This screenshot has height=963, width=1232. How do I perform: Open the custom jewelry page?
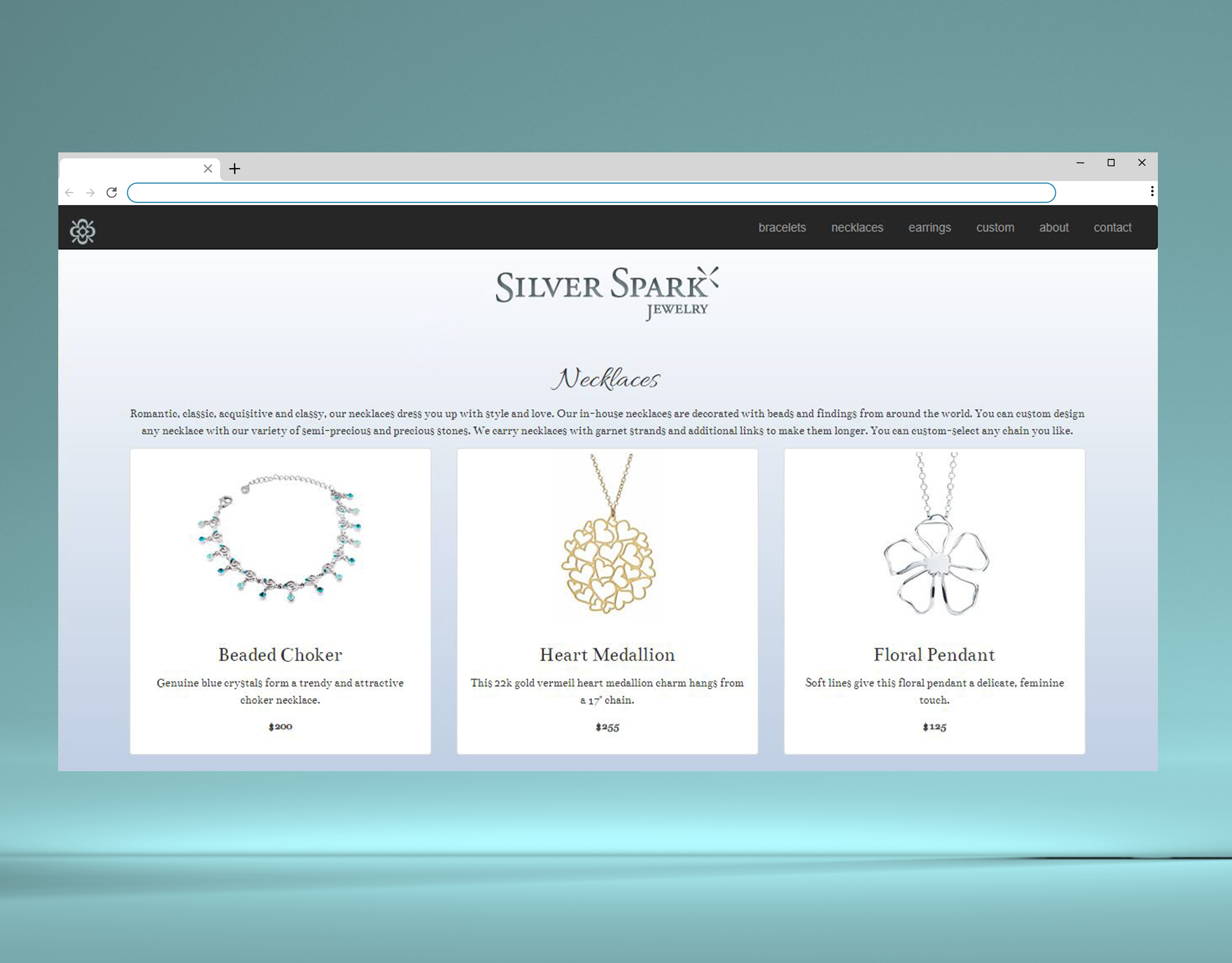994,228
